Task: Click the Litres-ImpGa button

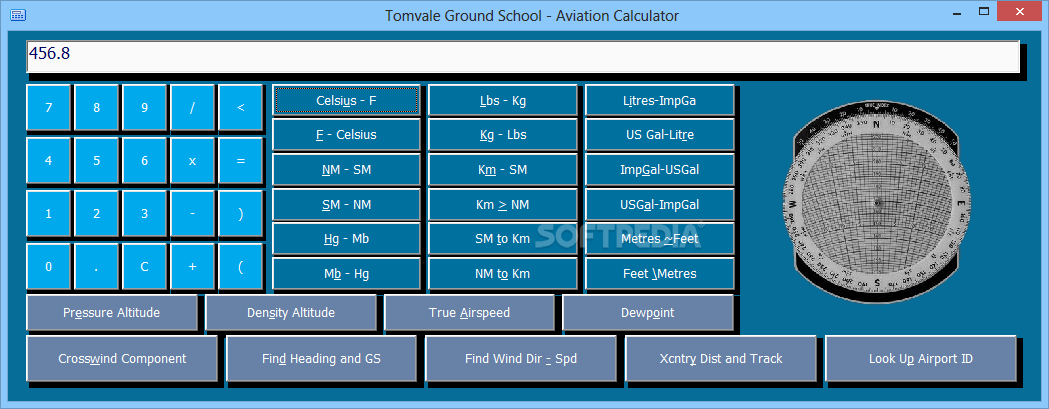Action: click(x=660, y=100)
